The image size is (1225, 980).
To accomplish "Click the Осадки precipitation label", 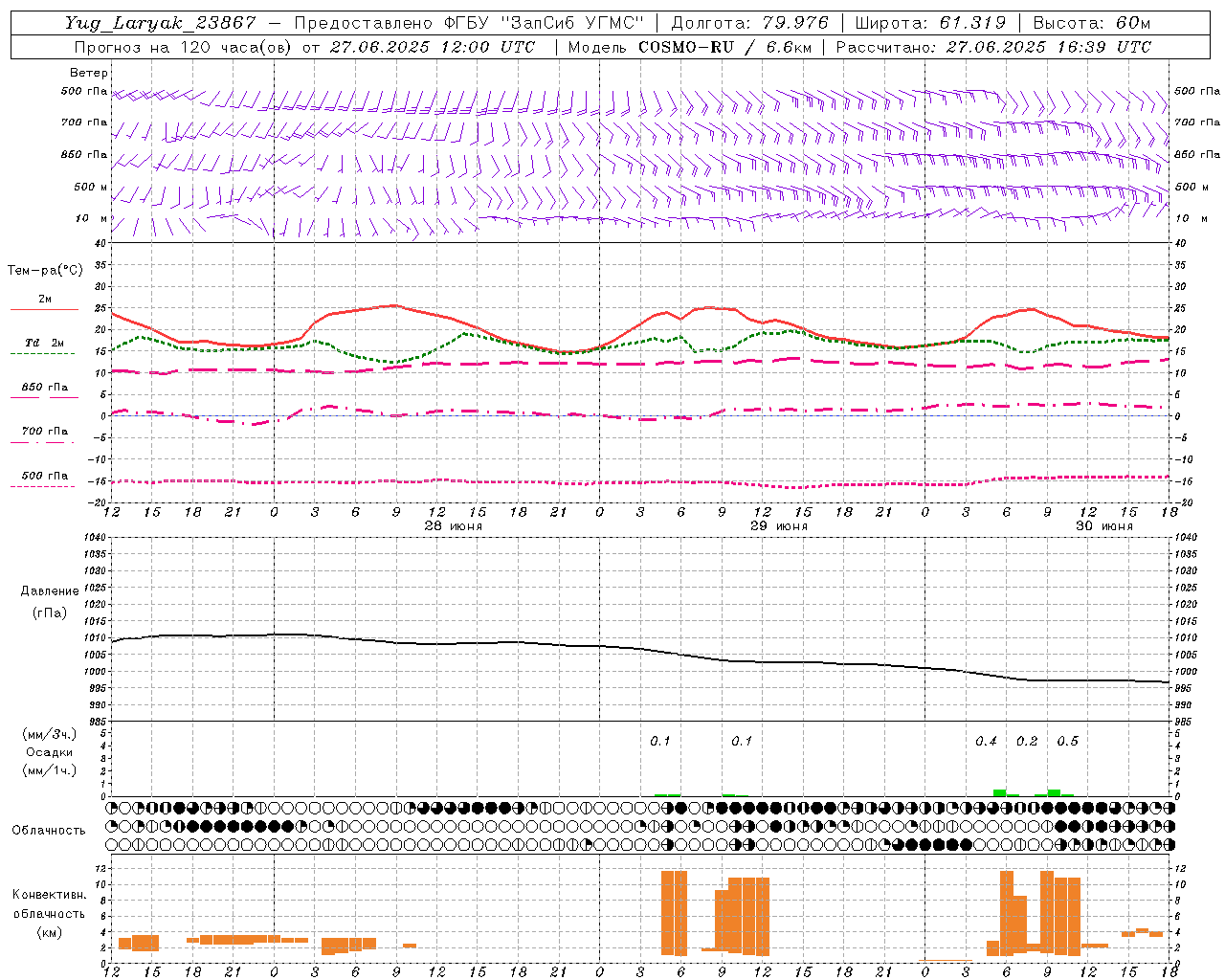I will pyautogui.click(x=50, y=752).
